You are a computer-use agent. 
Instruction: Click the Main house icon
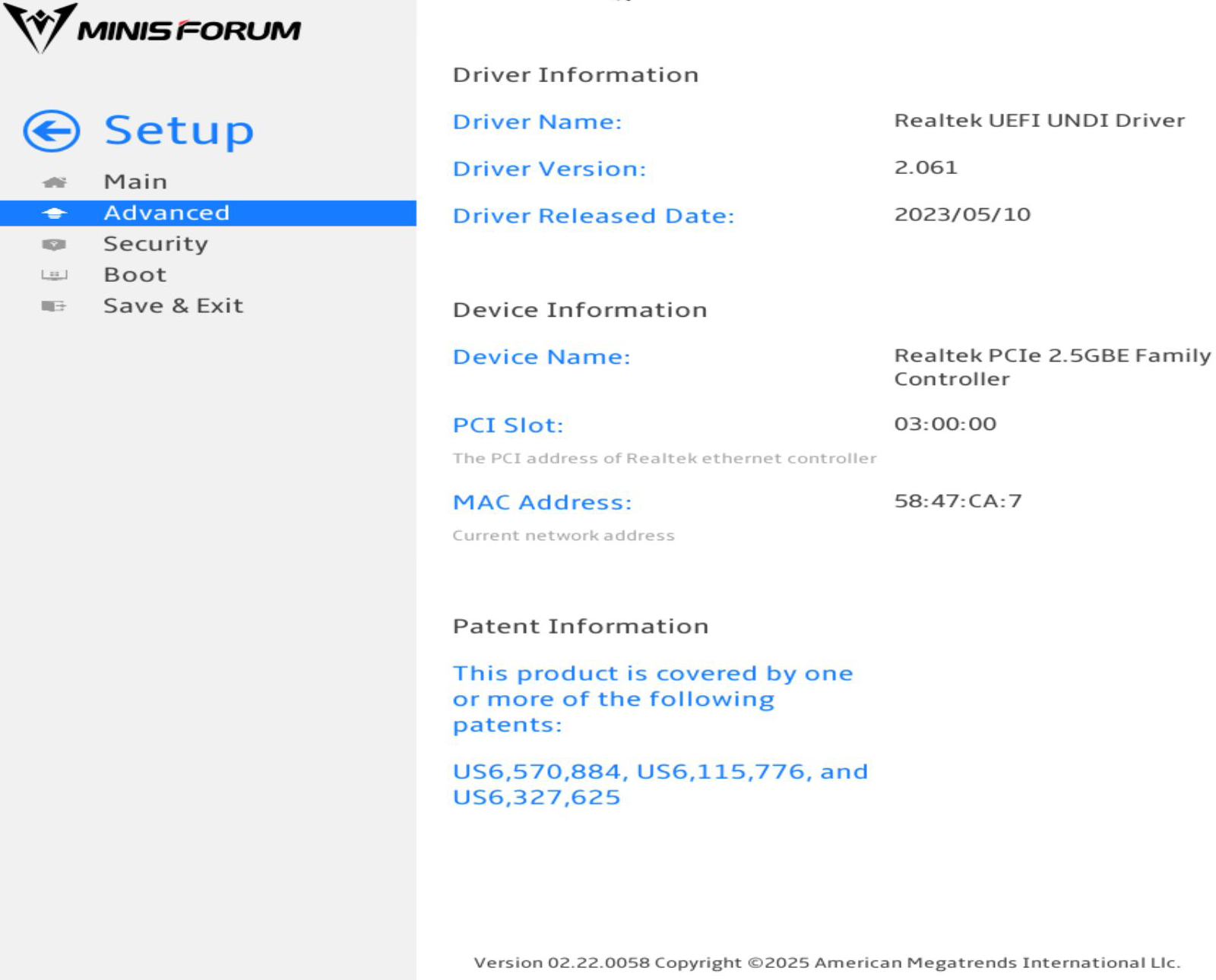click(x=54, y=182)
